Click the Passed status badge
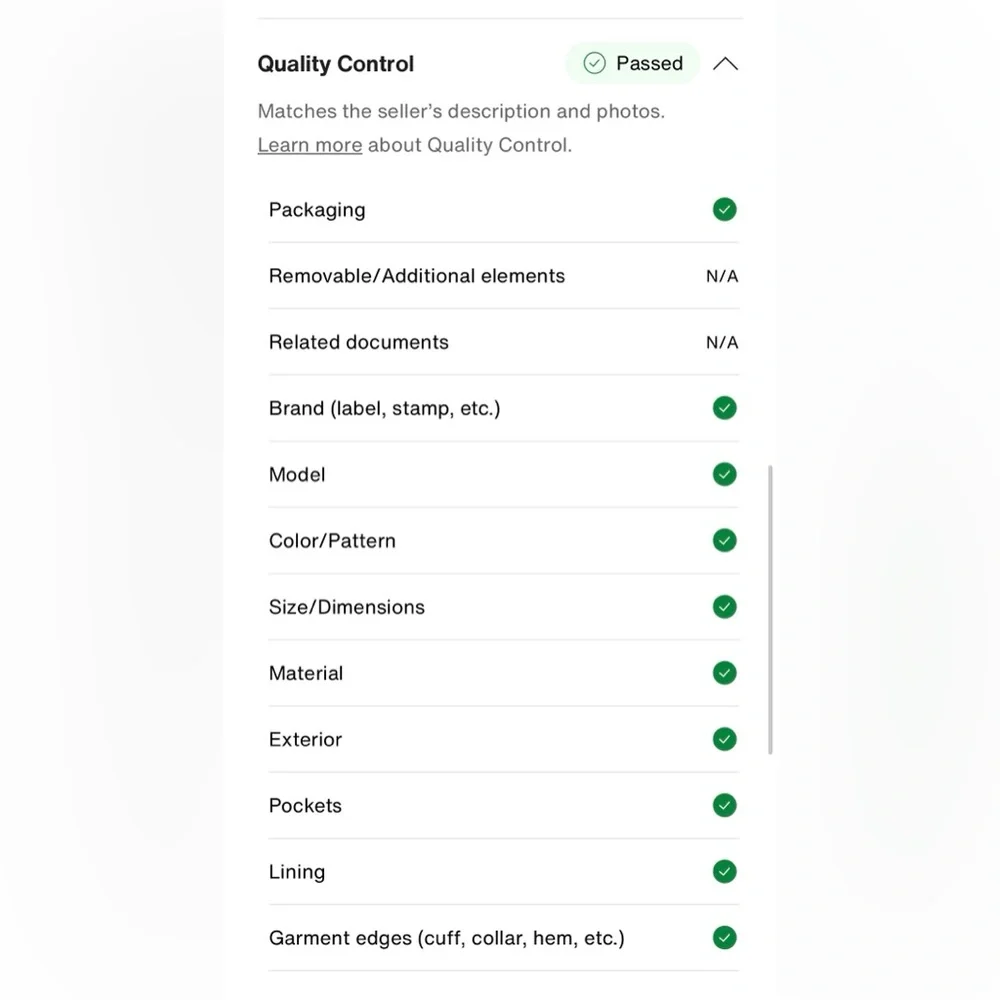The height and width of the screenshot is (1000, 1000). (x=633, y=64)
